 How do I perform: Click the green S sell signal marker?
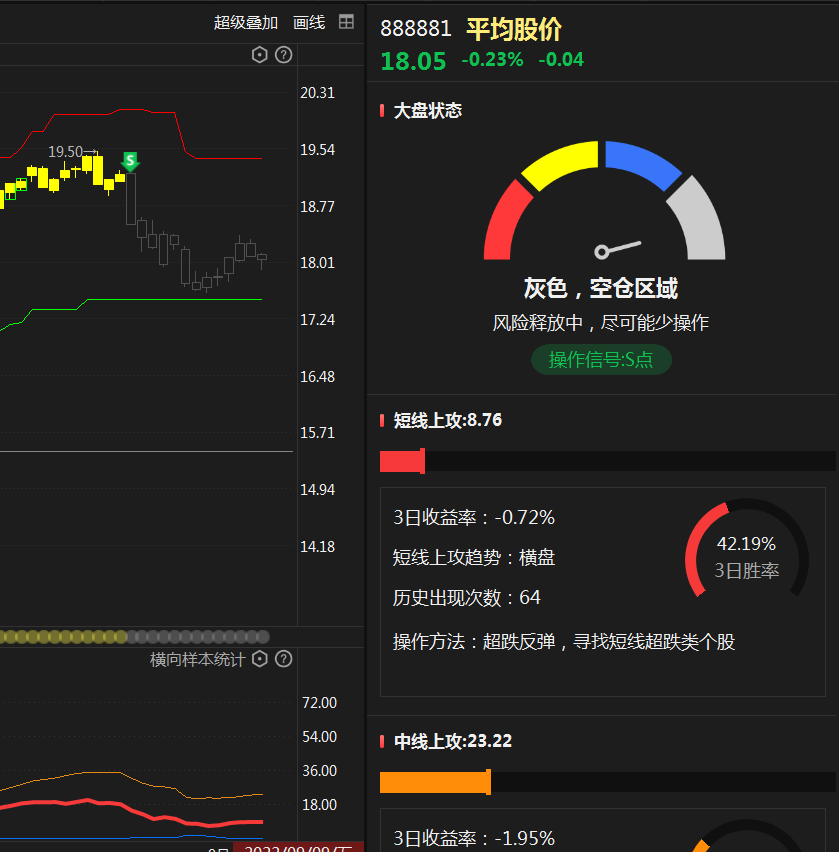tap(130, 161)
